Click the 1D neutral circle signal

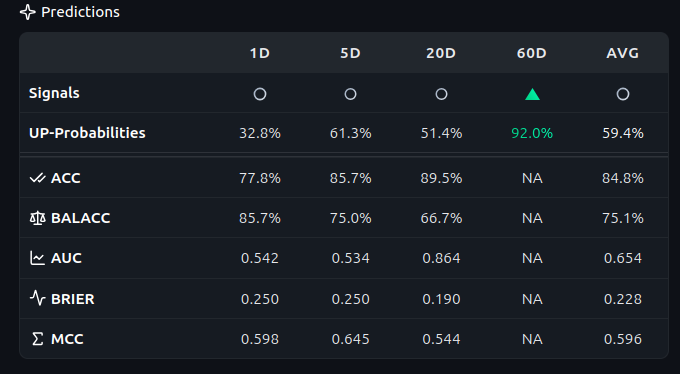260,94
